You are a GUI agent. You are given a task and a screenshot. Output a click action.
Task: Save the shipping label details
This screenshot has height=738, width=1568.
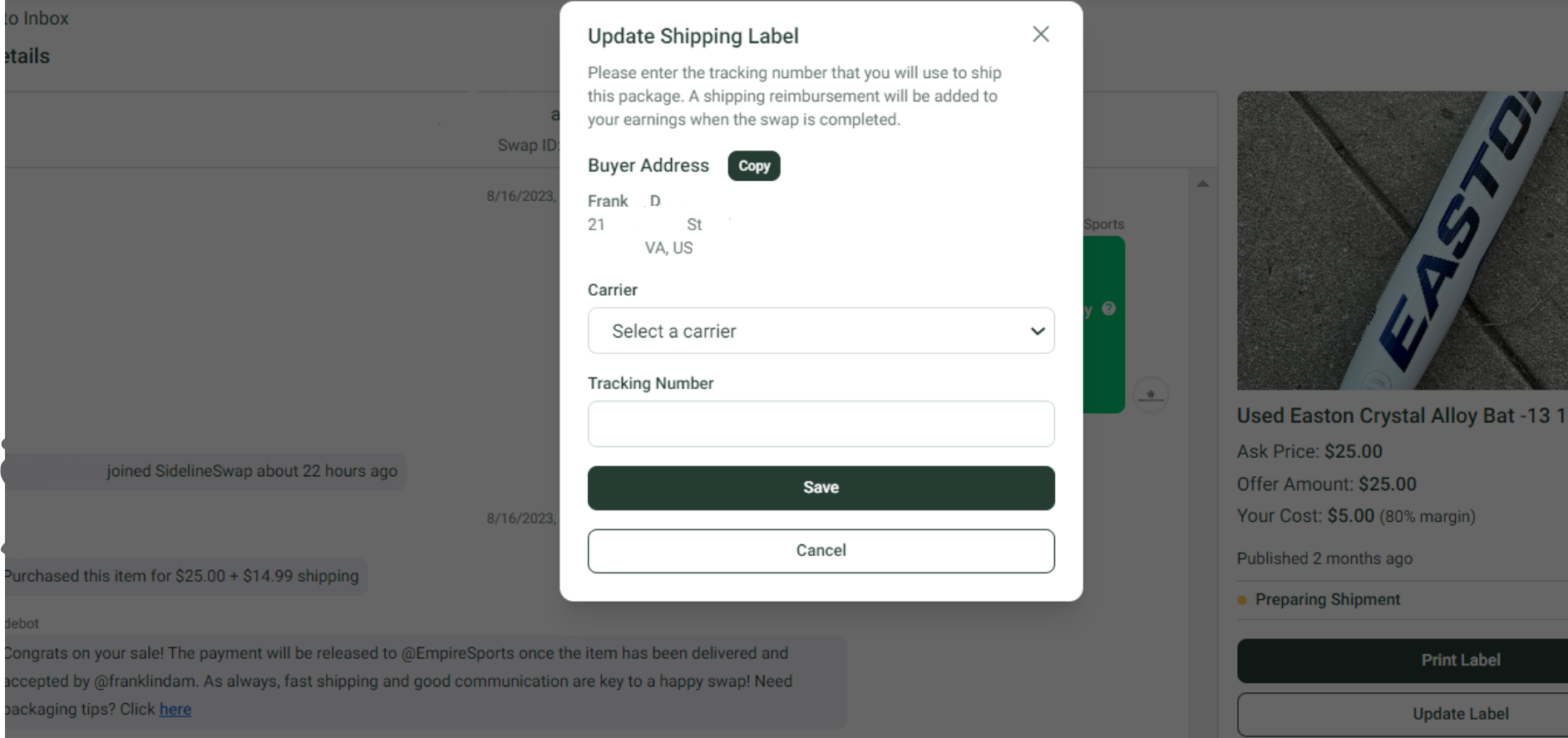821,488
